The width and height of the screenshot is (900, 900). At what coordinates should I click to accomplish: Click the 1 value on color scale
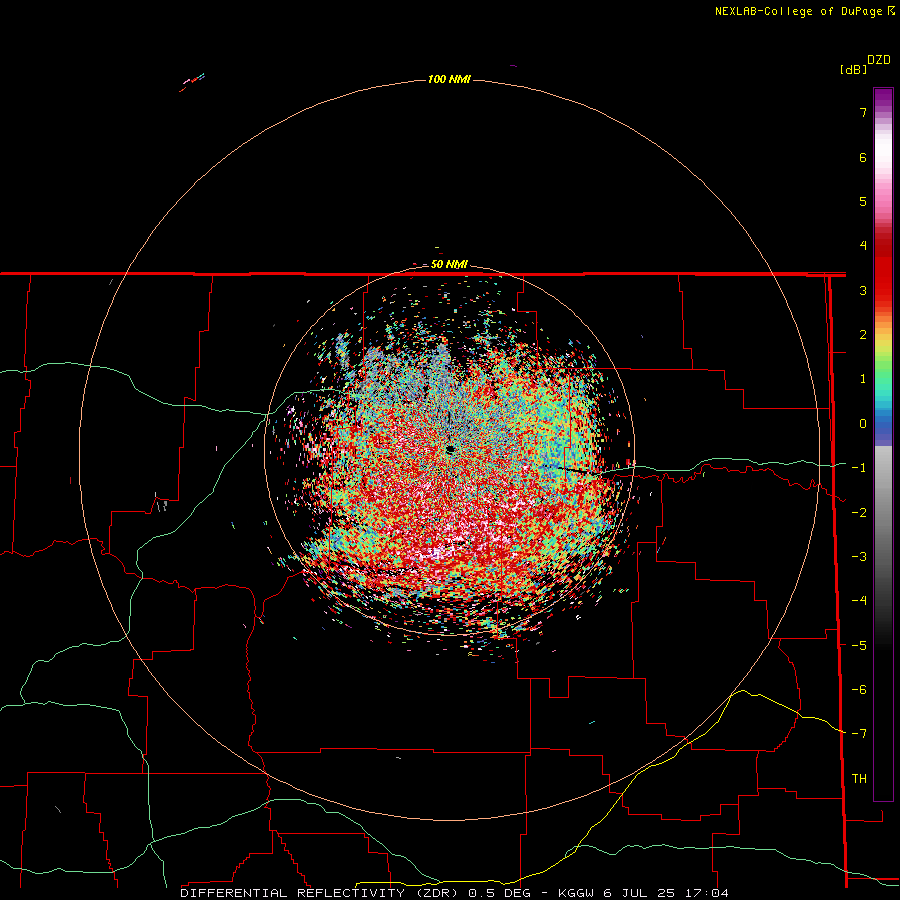(x=863, y=379)
